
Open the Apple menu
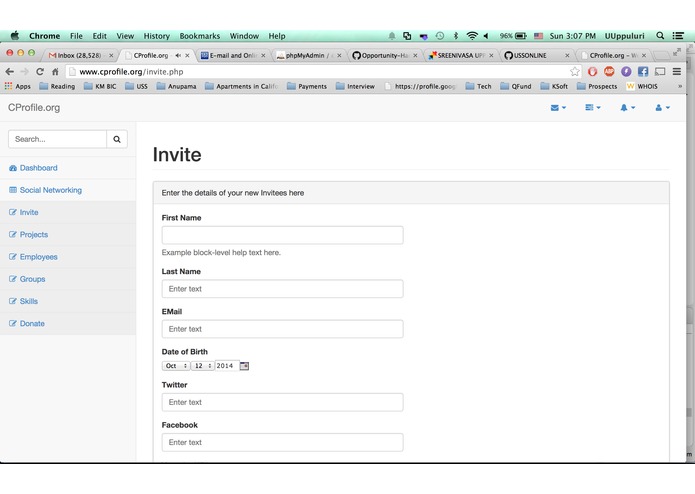point(15,35)
